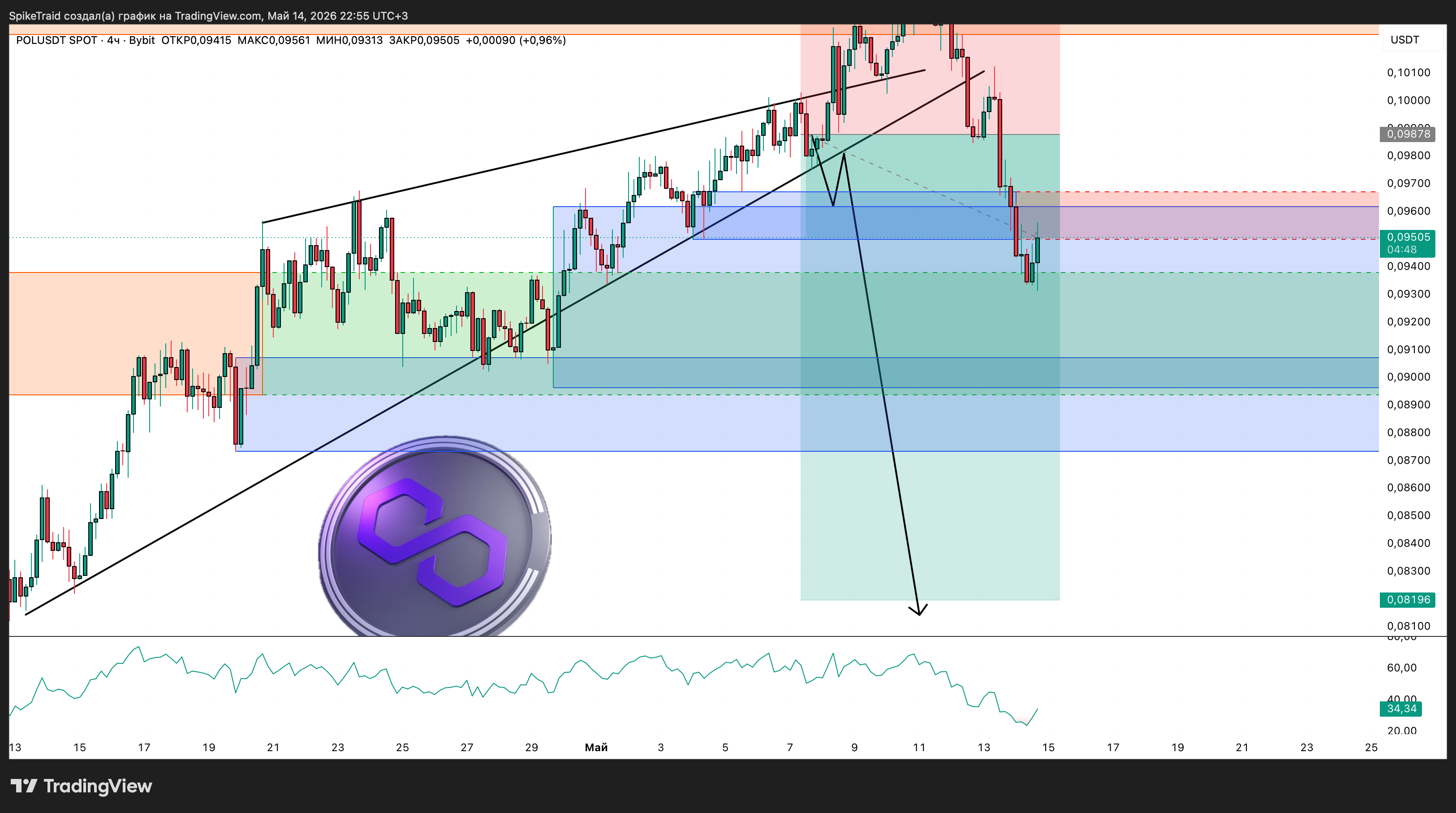Viewport: 1456px width, 813px height.
Task: Select the gray 0,09878 price tag
Action: click(x=1407, y=134)
